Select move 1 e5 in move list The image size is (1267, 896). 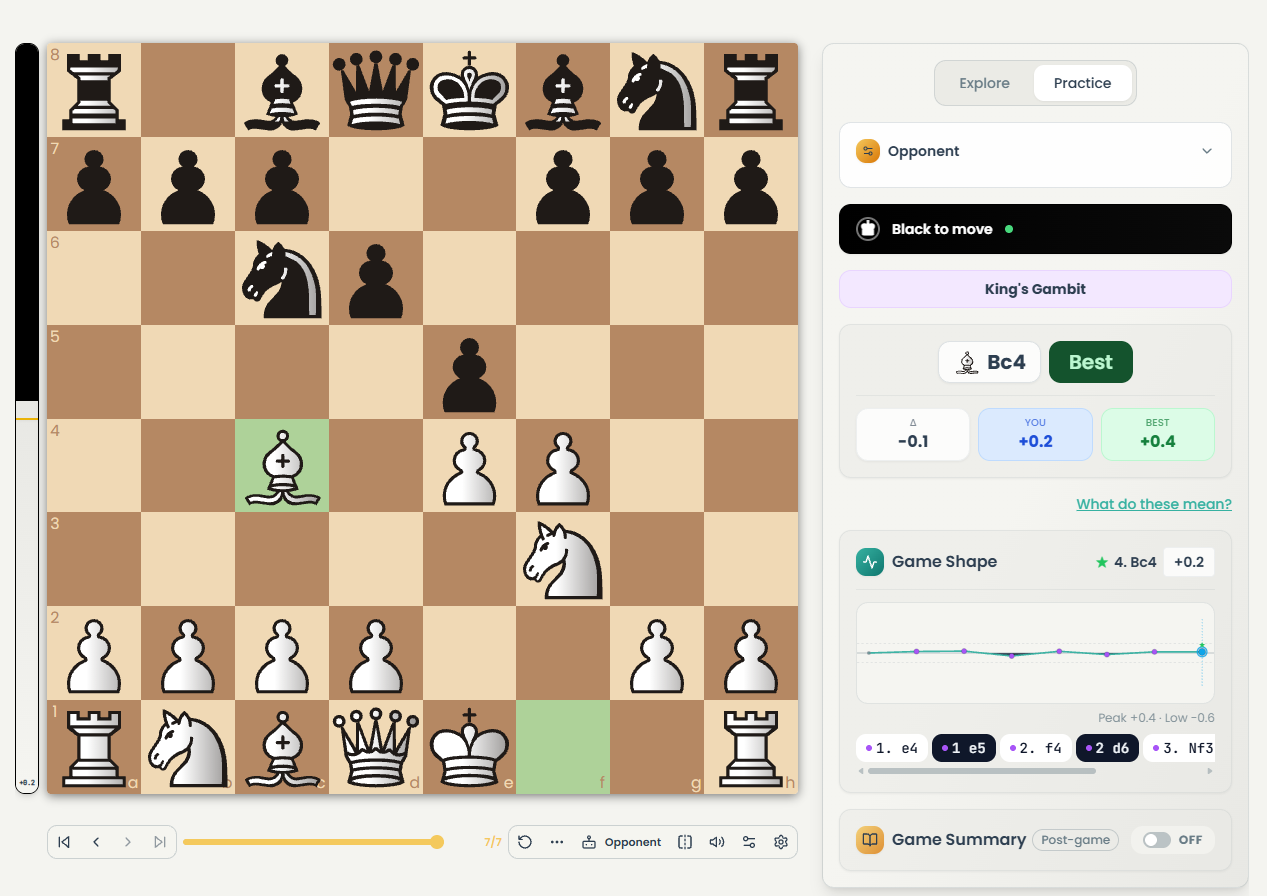coord(963,748)
